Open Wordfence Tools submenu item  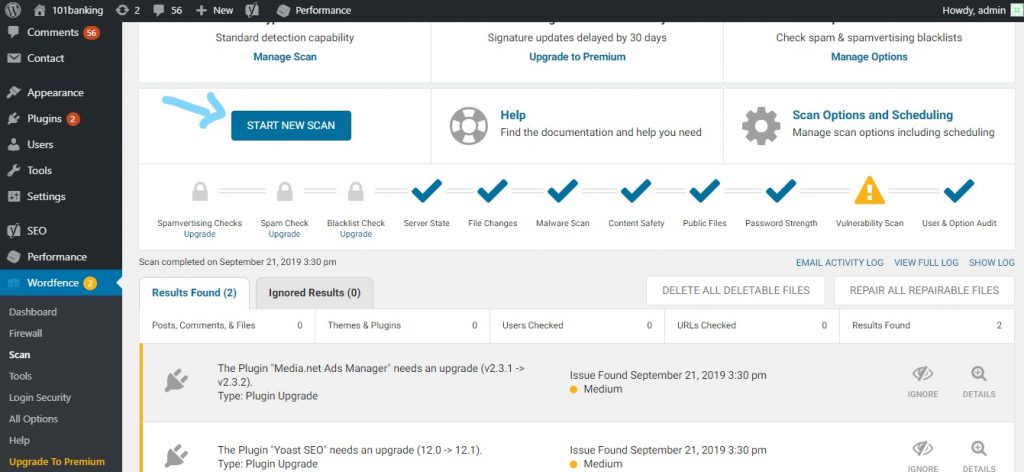pos(20,376)
